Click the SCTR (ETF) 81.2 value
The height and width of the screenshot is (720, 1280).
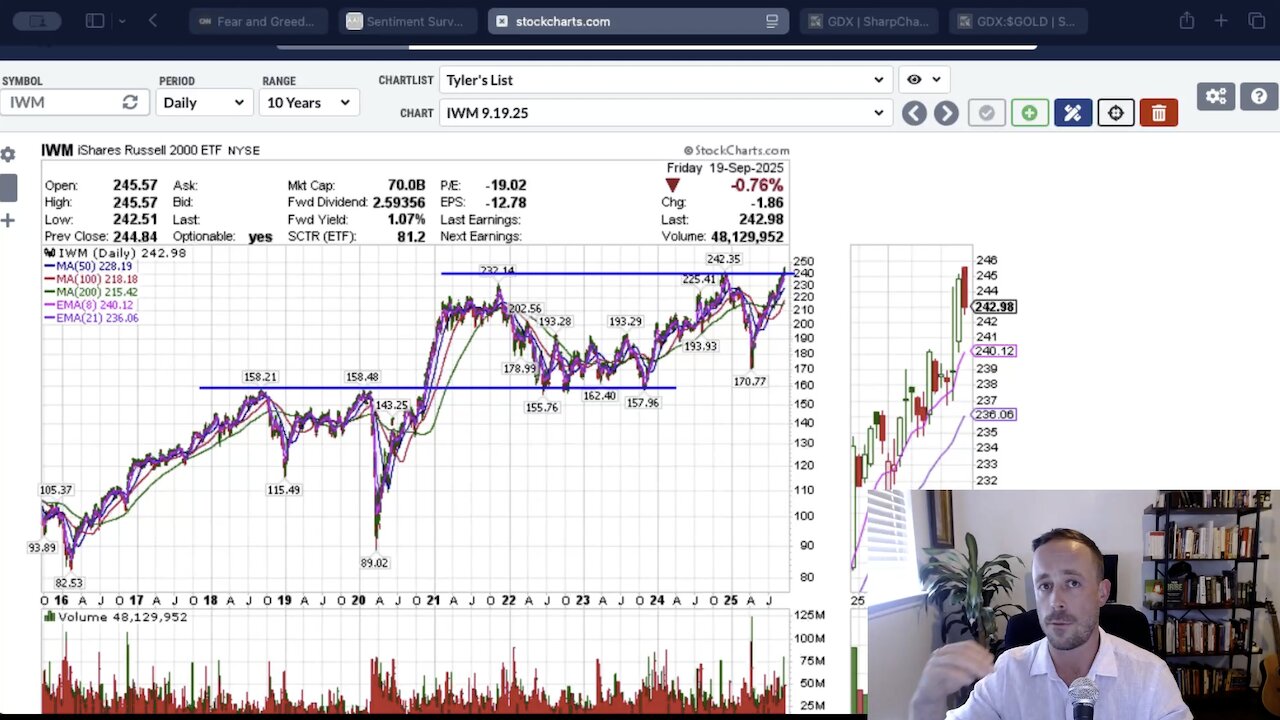[x=411, y=236]
